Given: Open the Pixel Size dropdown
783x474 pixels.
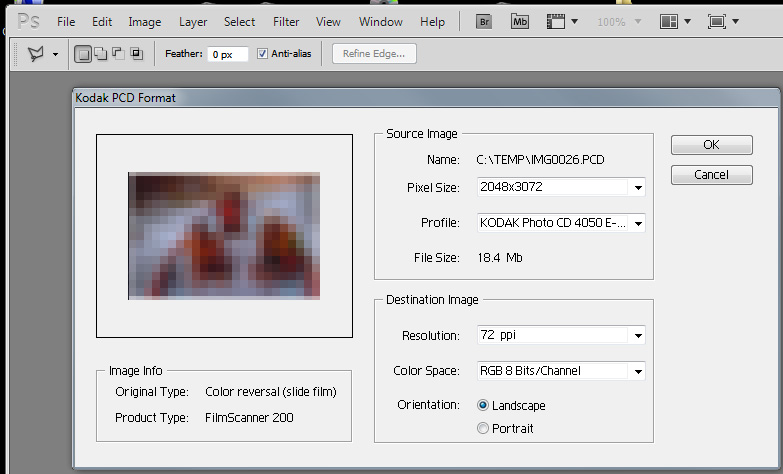Looking at the screenshot, I should point(561,187).
